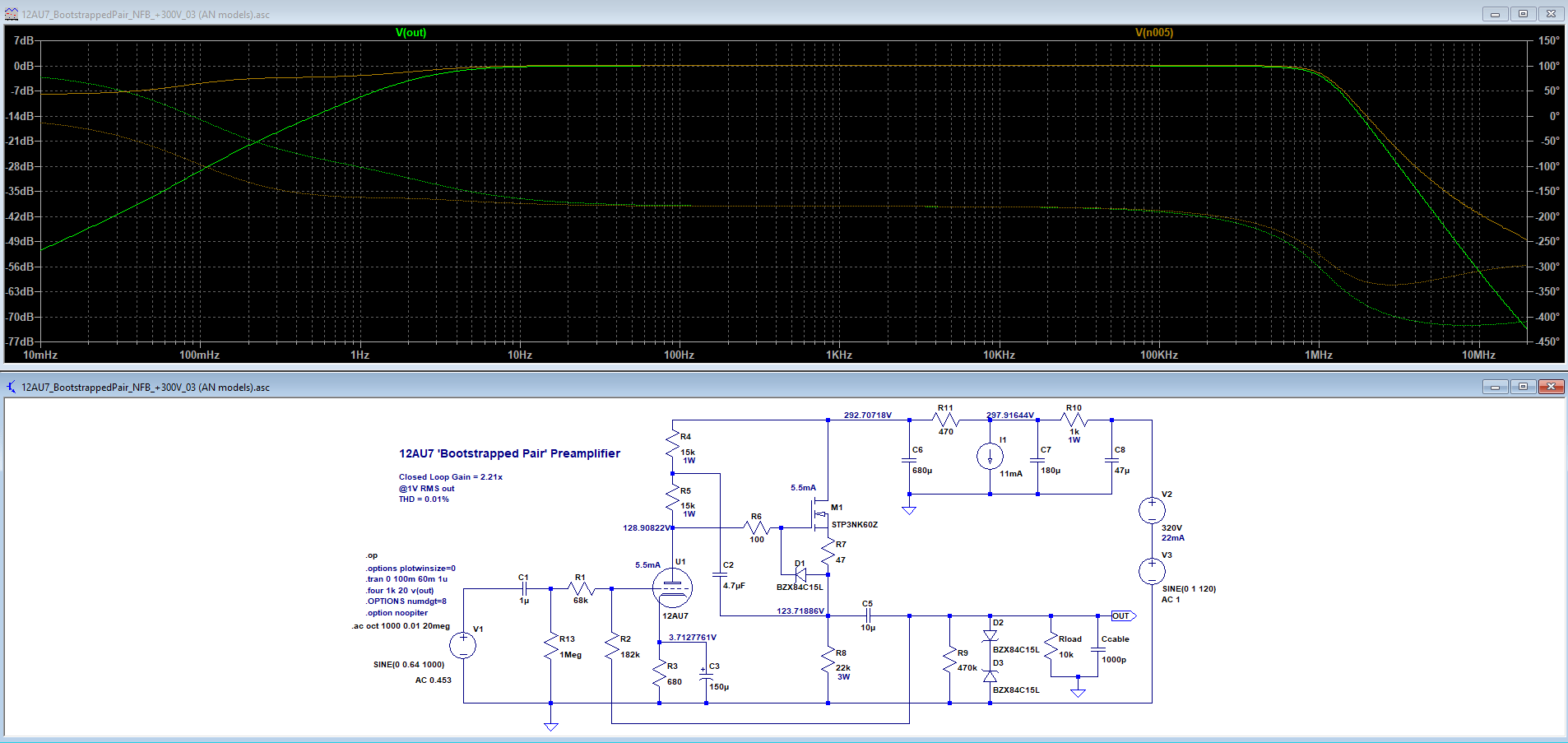Select the C8 47µ capacitor symbol
Screen dimensions: 1568x743
[x=1111, y=461]
